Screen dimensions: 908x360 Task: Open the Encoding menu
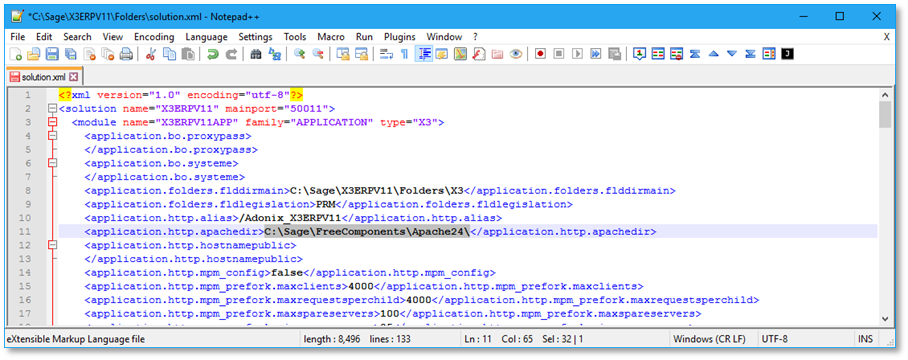pyautogui.click(x=154, y=36)
